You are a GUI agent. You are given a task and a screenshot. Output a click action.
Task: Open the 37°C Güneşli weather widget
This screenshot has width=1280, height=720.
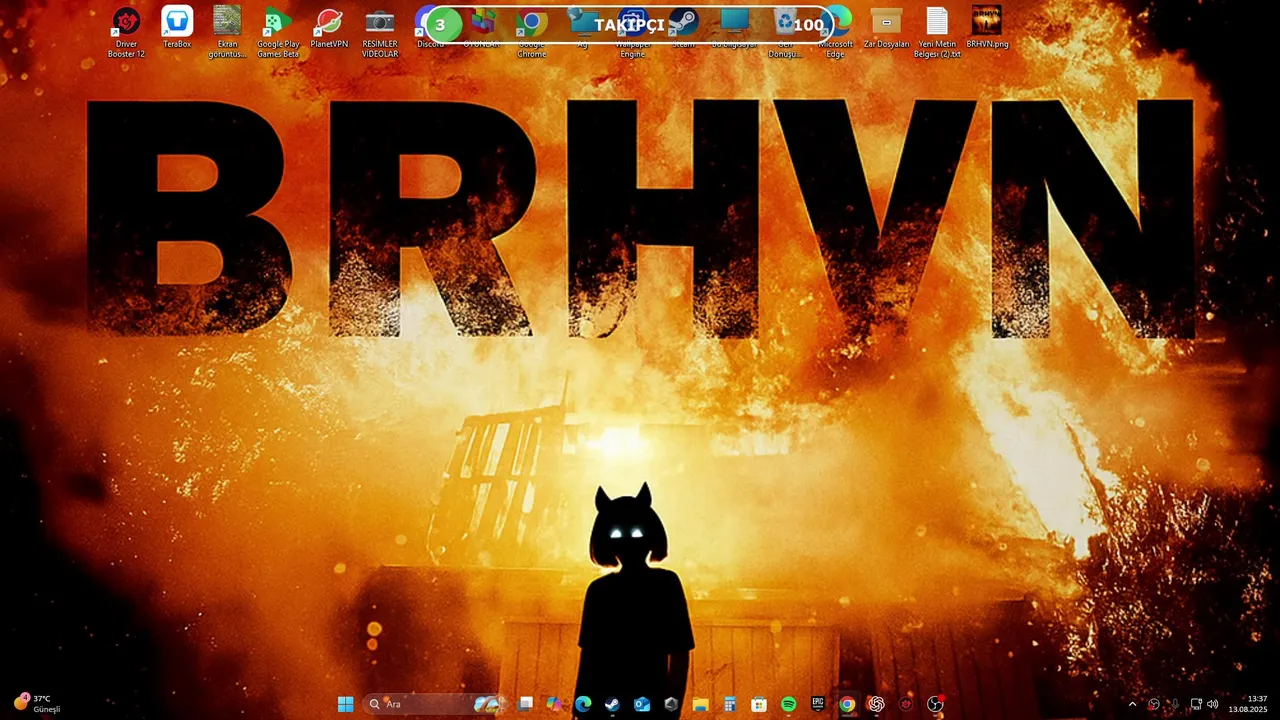point(38,704)
